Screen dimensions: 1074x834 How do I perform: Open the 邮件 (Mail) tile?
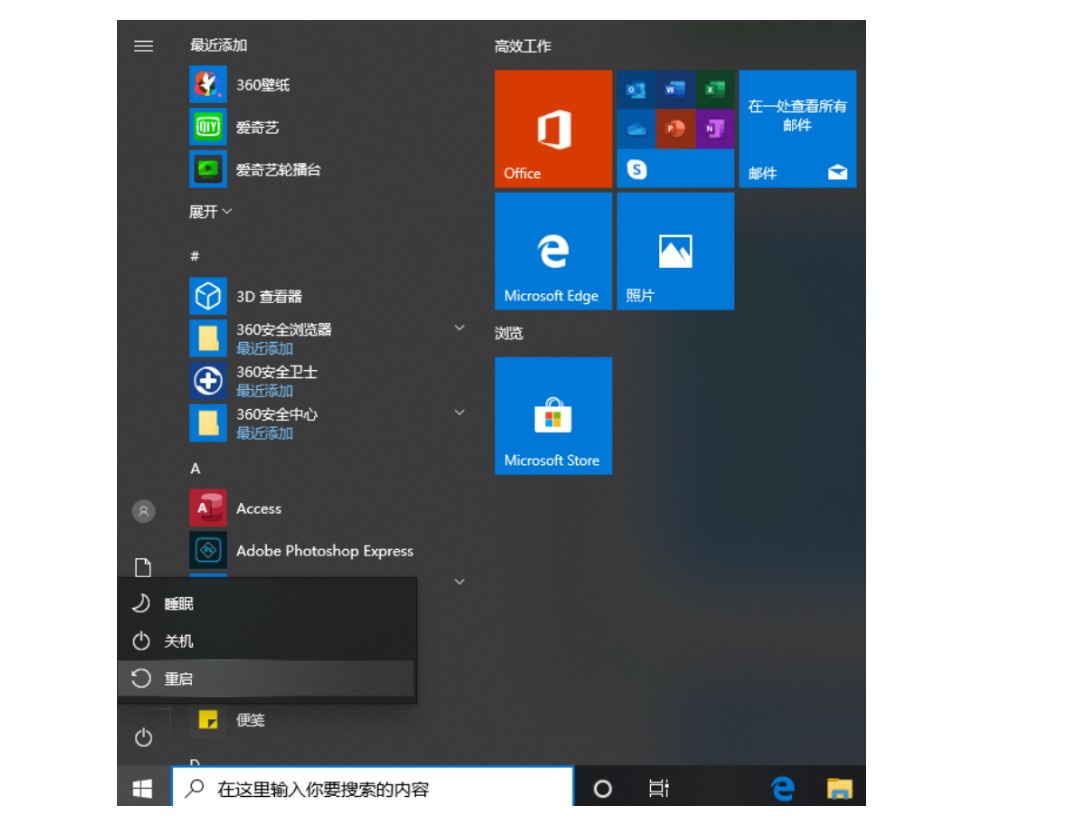[797, 129]
